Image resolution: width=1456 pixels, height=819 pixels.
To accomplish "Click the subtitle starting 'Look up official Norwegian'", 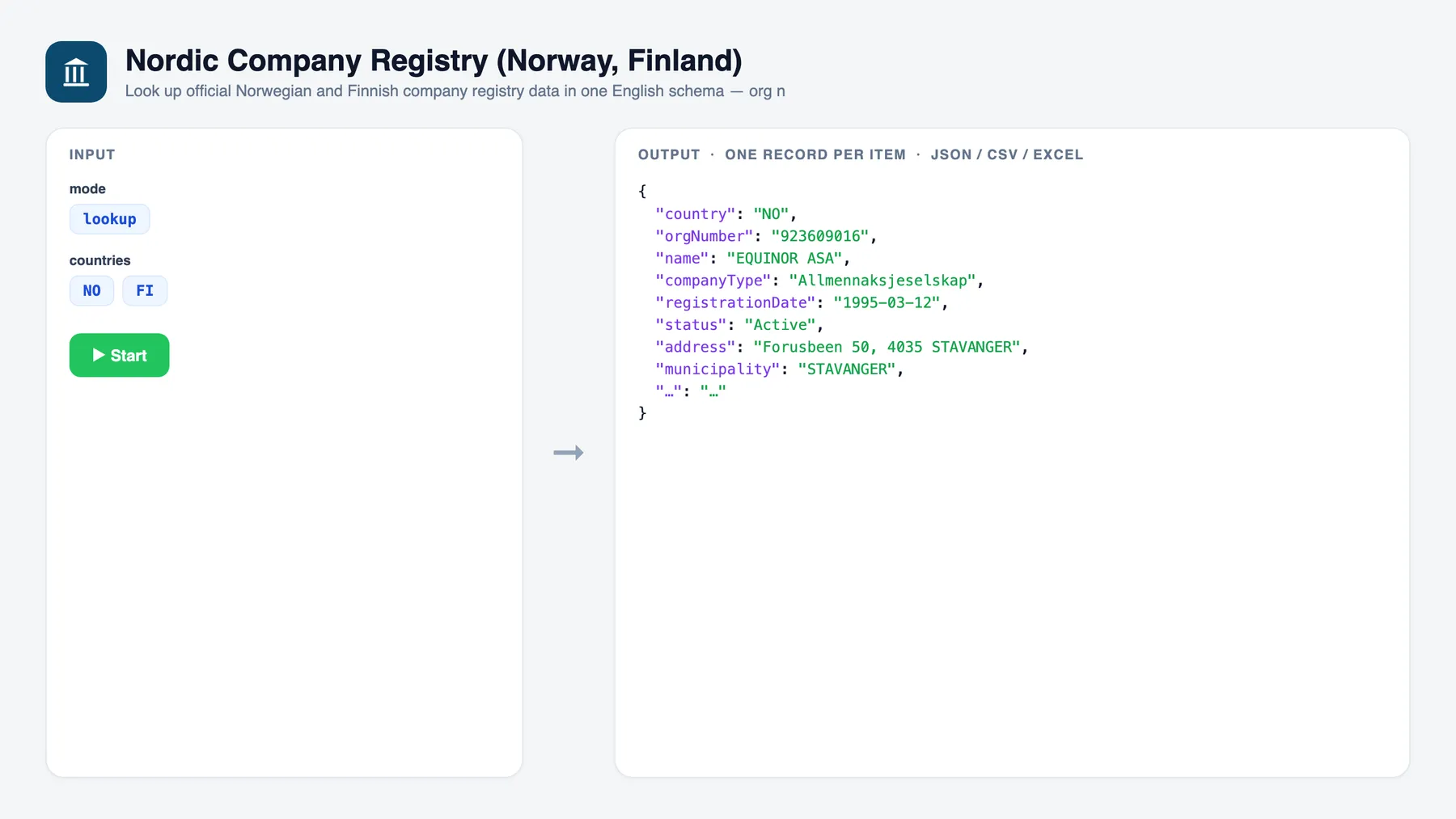I will pos(455,91).
